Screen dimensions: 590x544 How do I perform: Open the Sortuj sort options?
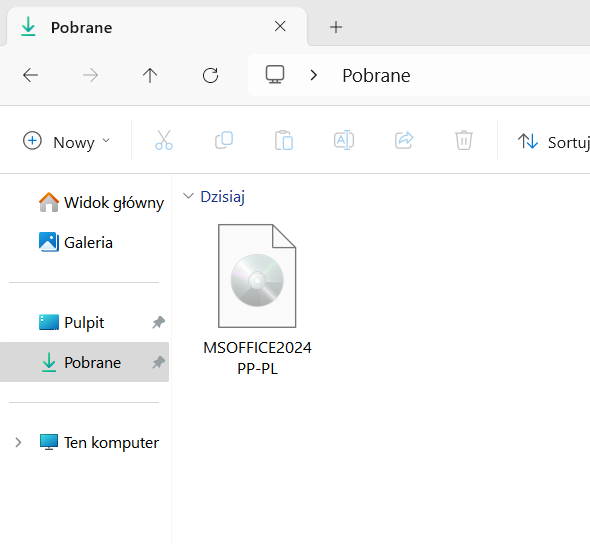tap(553, 142)
